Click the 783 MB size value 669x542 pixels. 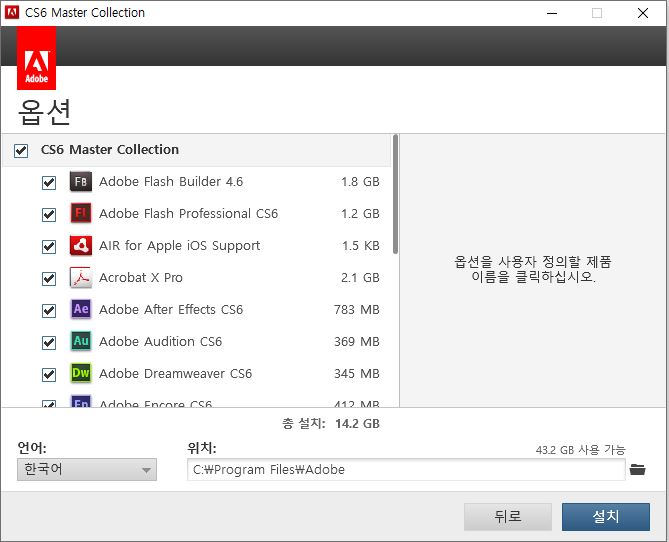point(357,310)
